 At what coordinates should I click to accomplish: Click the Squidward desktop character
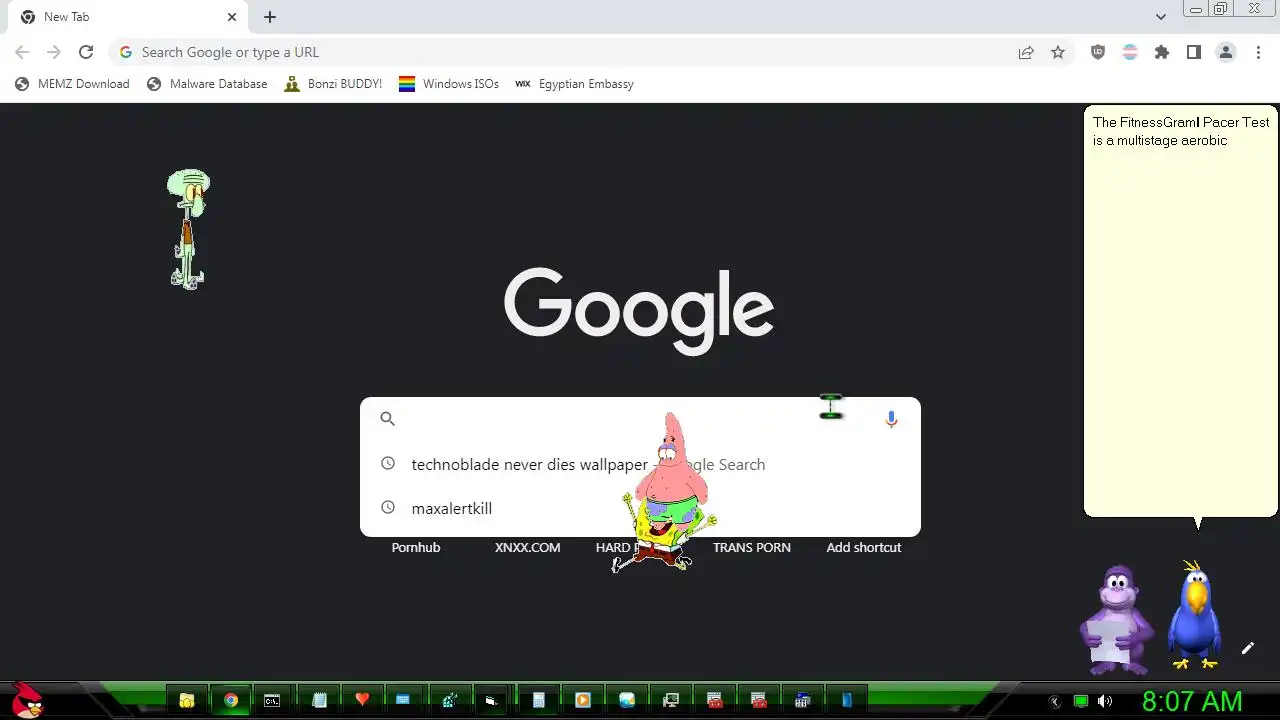pos(188,229)
